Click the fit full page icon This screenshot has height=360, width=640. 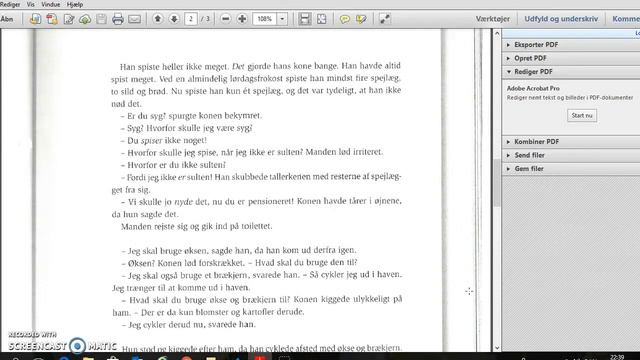click(x=322, y=19)
